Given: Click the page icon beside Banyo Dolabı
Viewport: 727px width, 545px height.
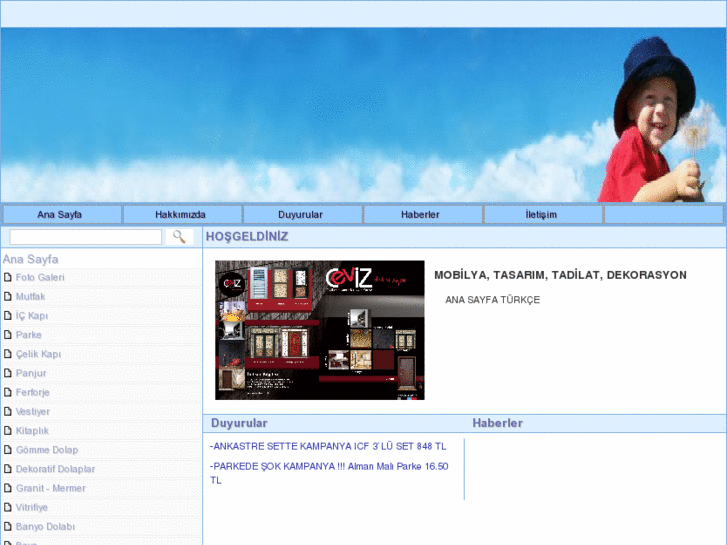Looking at the screenshot, I should coord(7,526).
